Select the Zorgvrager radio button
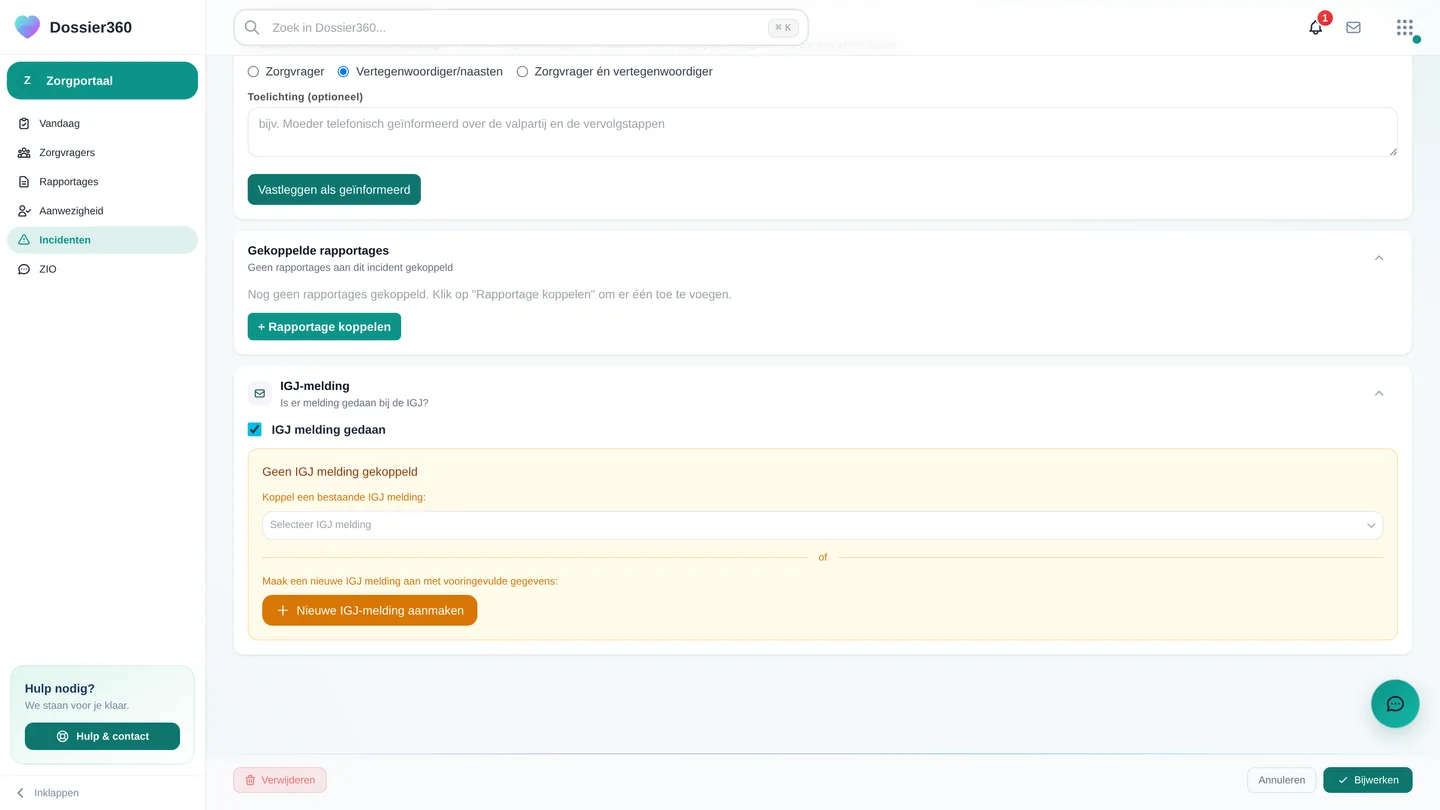This screenshot has height=810, width=1440. point(253,72)
